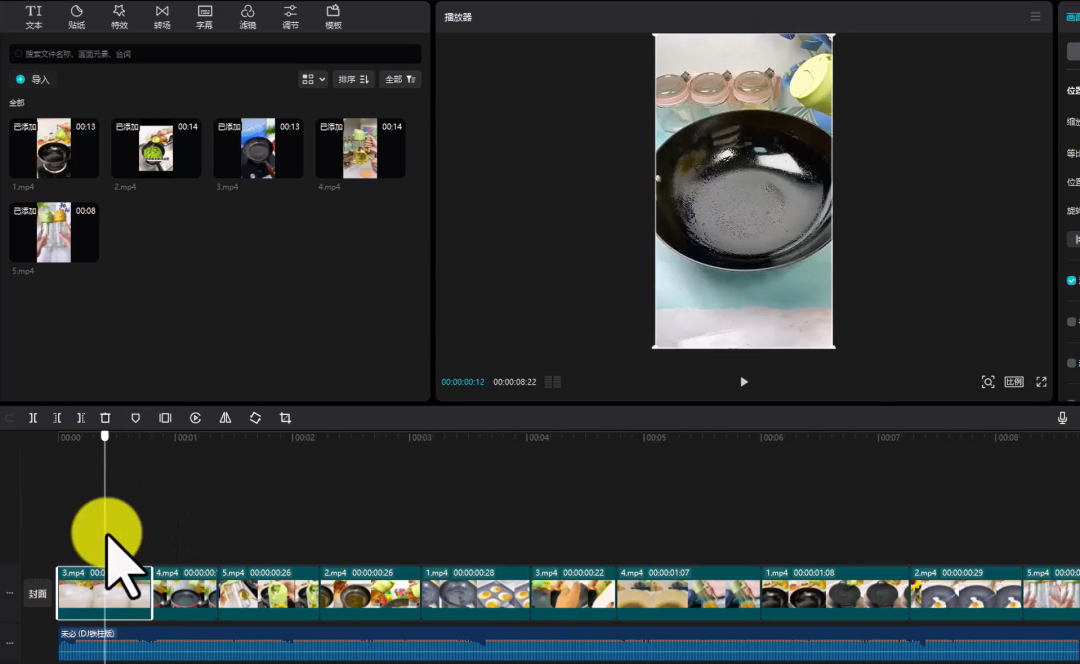Image resolution: width=1080 pixels, height=664 pixels.
Task: Play the preview video
Action: click(744, 382)
